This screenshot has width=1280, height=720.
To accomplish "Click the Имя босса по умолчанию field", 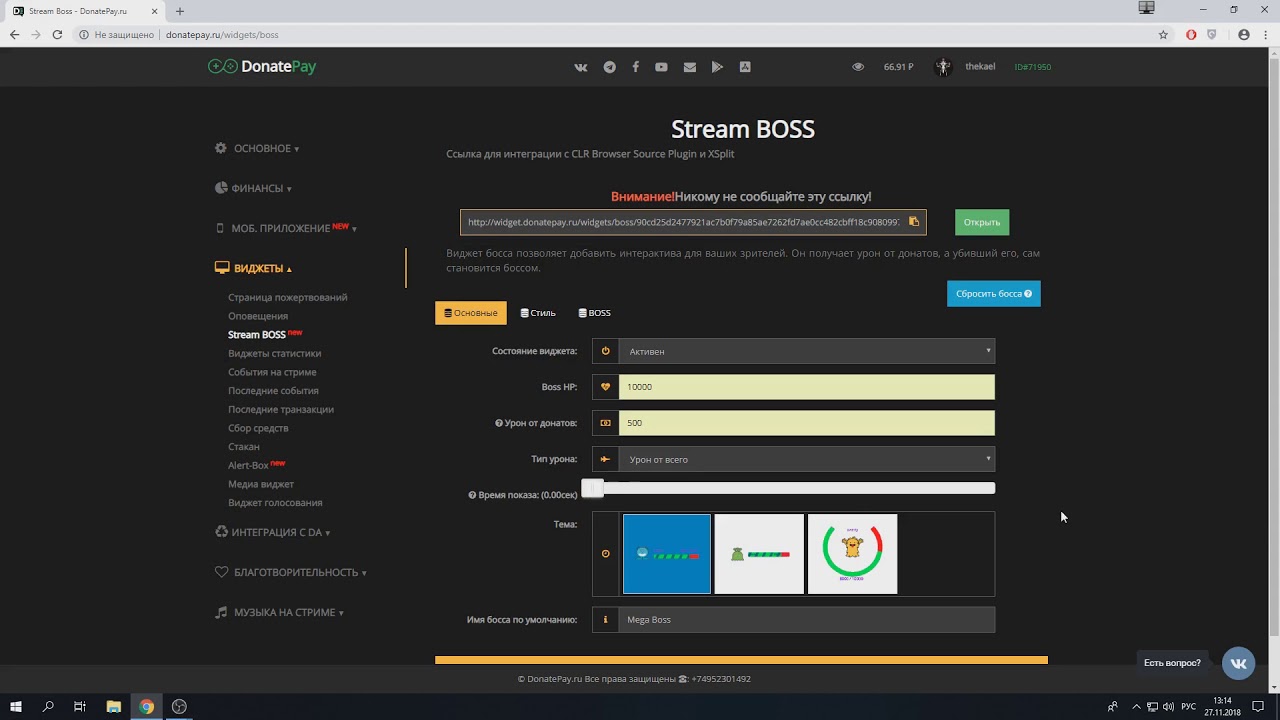I will (806, 620).
